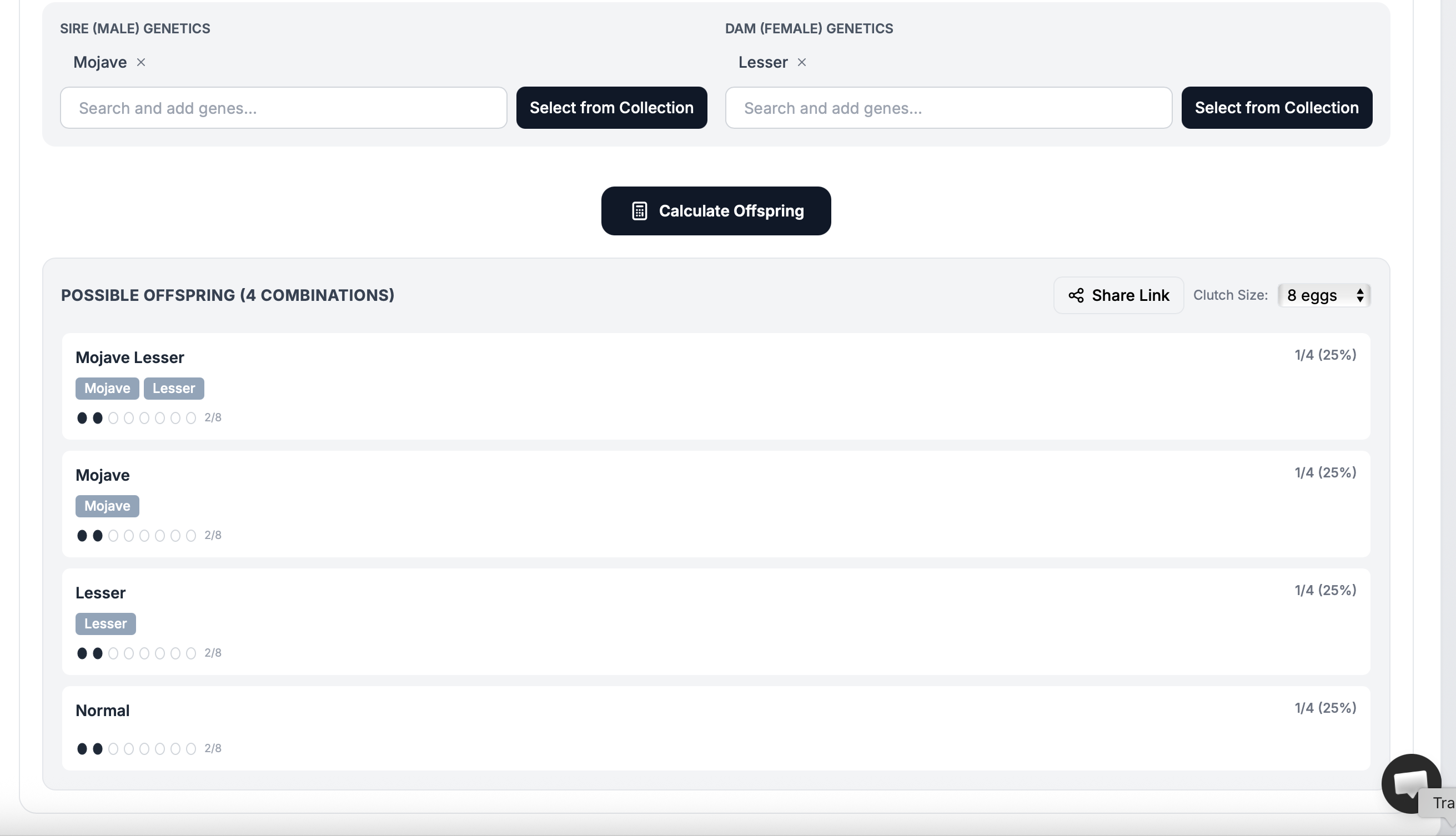Screen dimensions: 1456x836
Task: Open the chat support widget
Action: (1411, 783)
